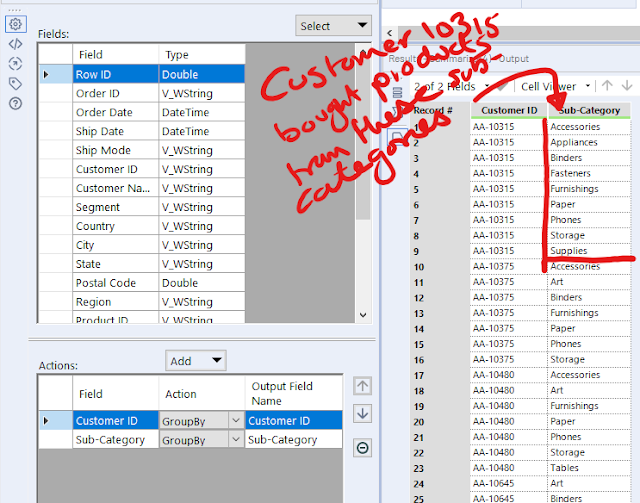Click Sub-Category column header in results
This screenshot has height=503, width=640.
pyautogui.click(x=589, y=110)
